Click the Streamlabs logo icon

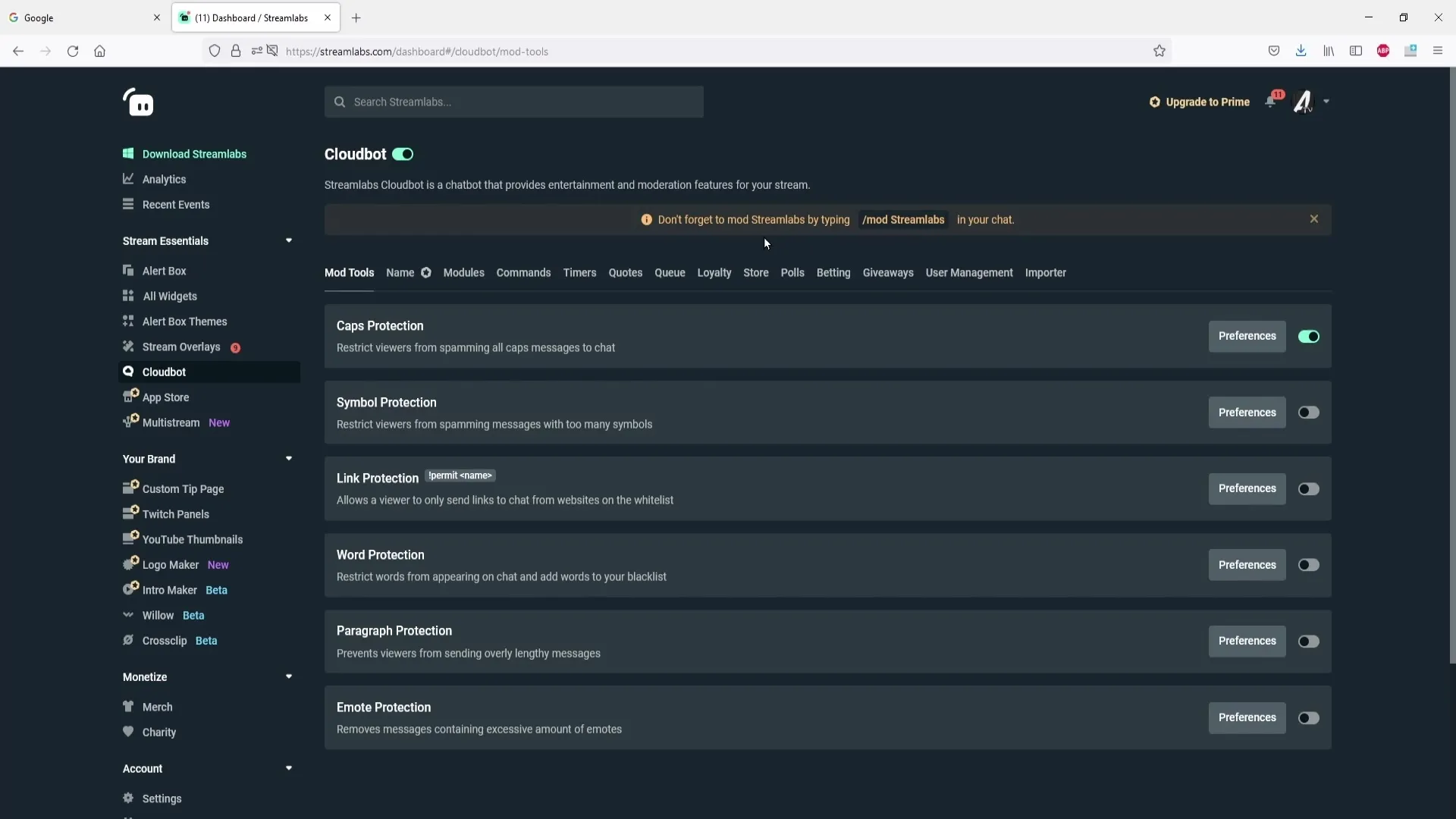pos(138,102)
